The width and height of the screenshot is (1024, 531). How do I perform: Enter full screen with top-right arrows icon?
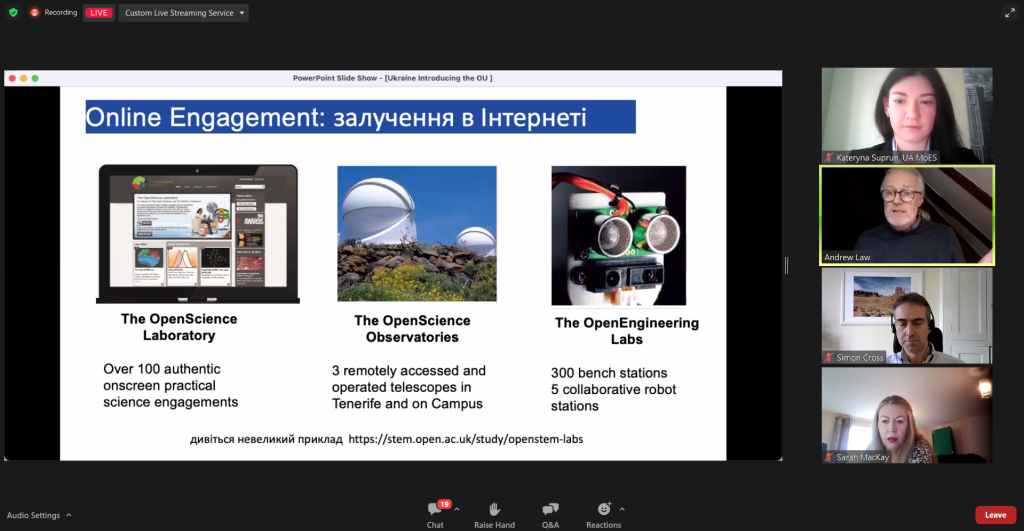coord(1010,12)
